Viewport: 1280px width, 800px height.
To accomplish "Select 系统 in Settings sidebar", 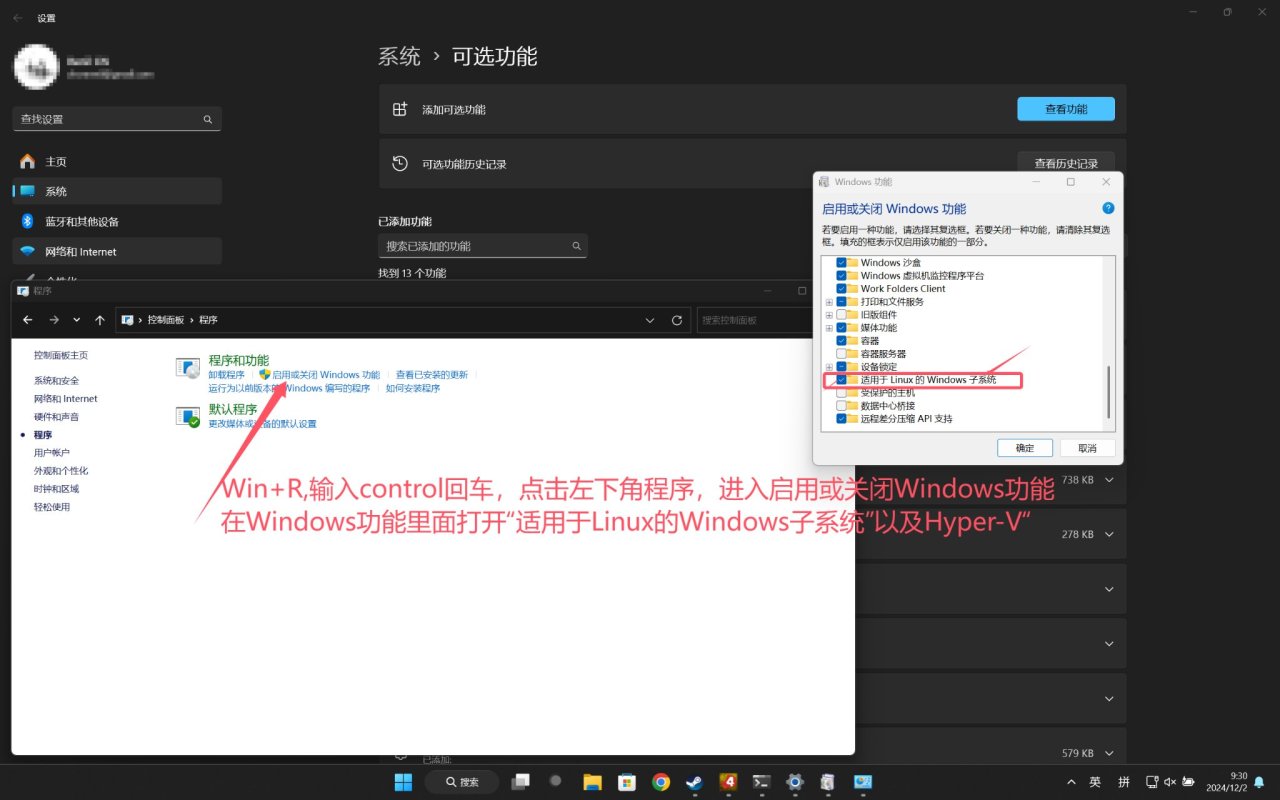I will click(117, 191).
